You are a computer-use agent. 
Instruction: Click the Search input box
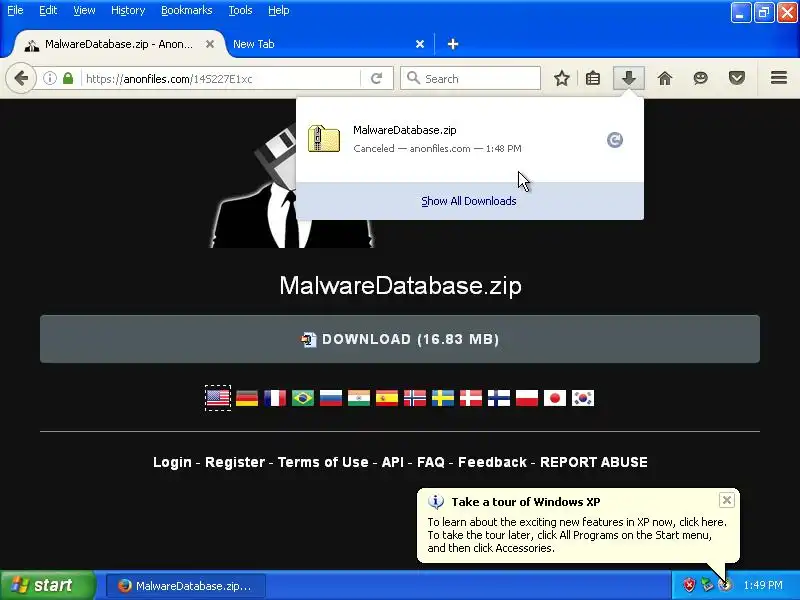(470, 79)
